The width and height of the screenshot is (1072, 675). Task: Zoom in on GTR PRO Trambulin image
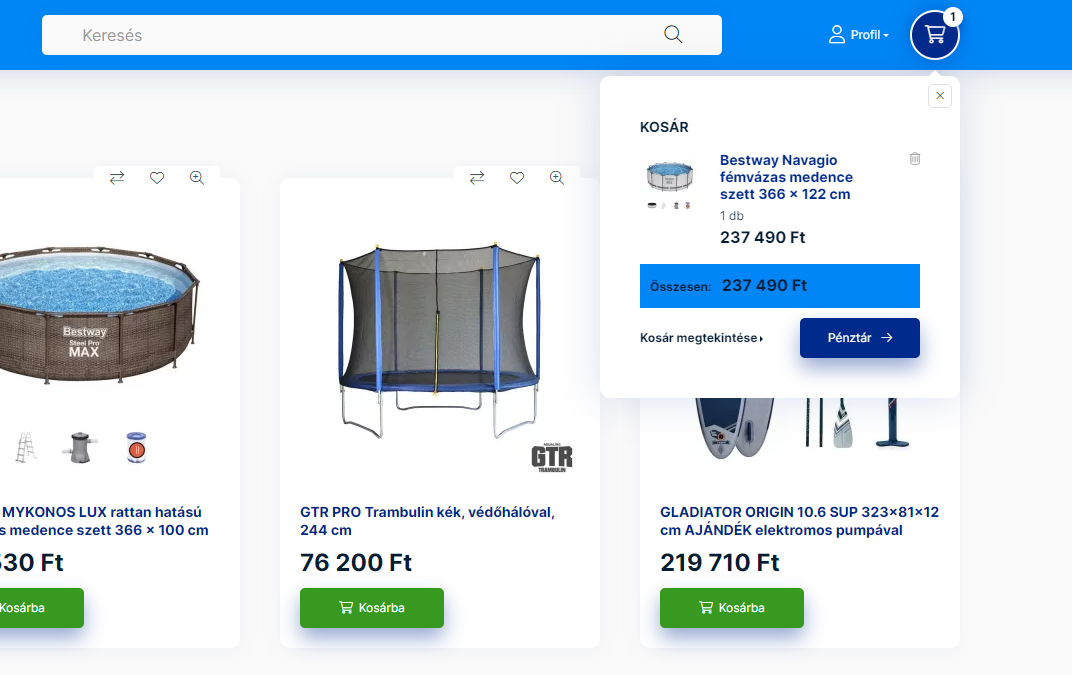tap(557, 178)
